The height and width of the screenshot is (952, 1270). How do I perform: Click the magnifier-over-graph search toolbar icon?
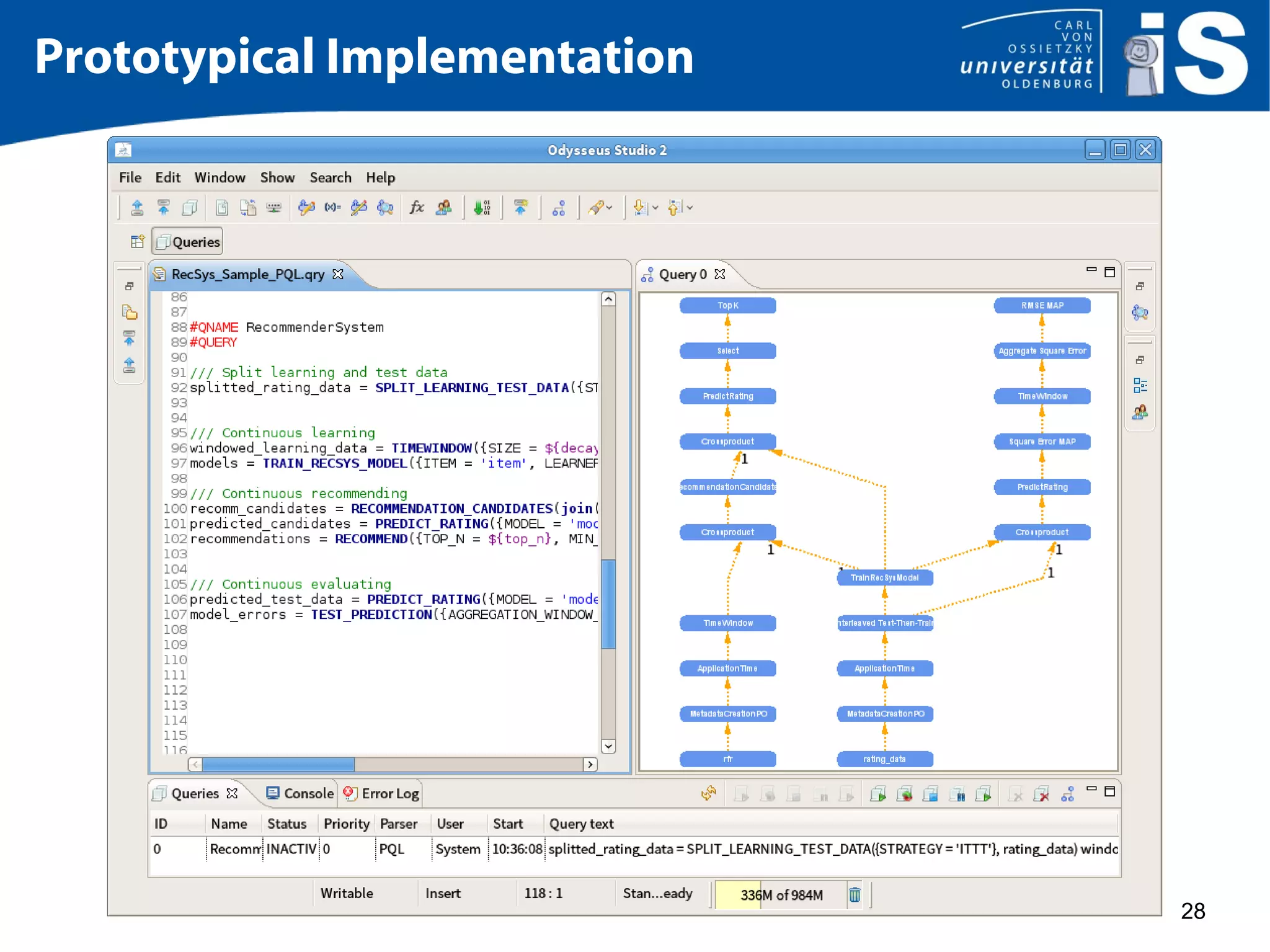[x=385, y=208]
